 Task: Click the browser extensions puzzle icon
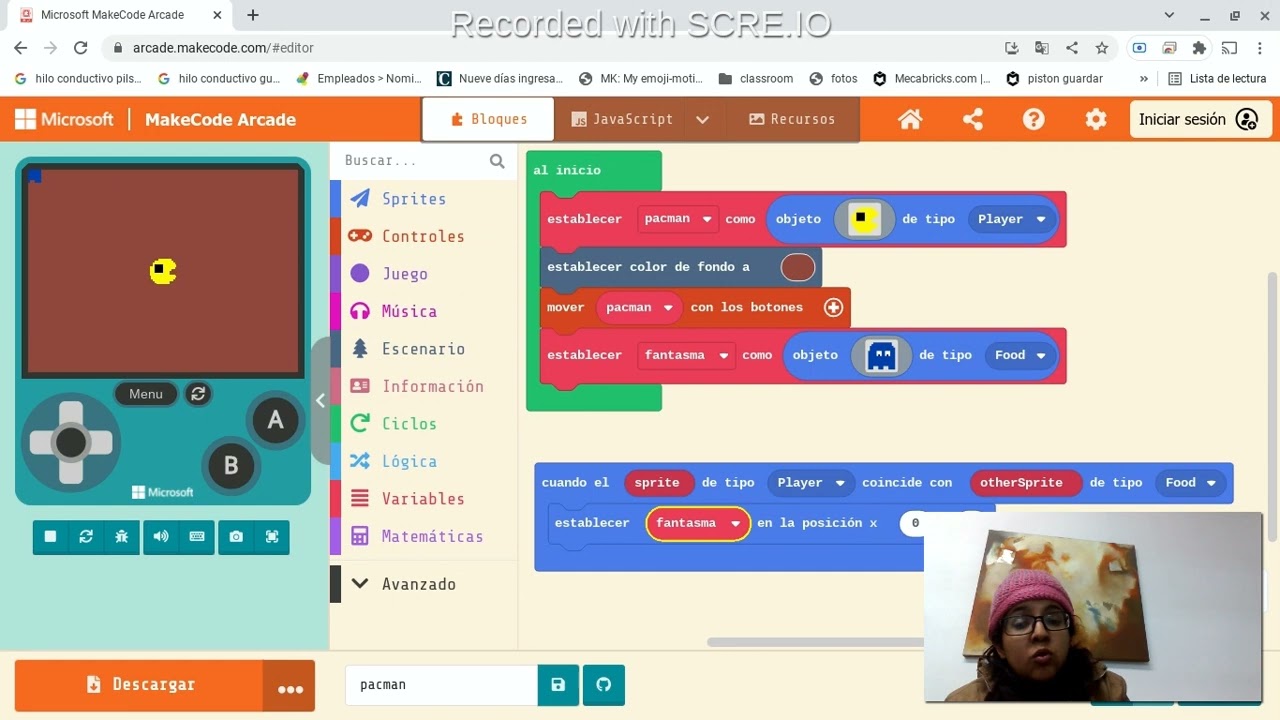coord(1199,48)
